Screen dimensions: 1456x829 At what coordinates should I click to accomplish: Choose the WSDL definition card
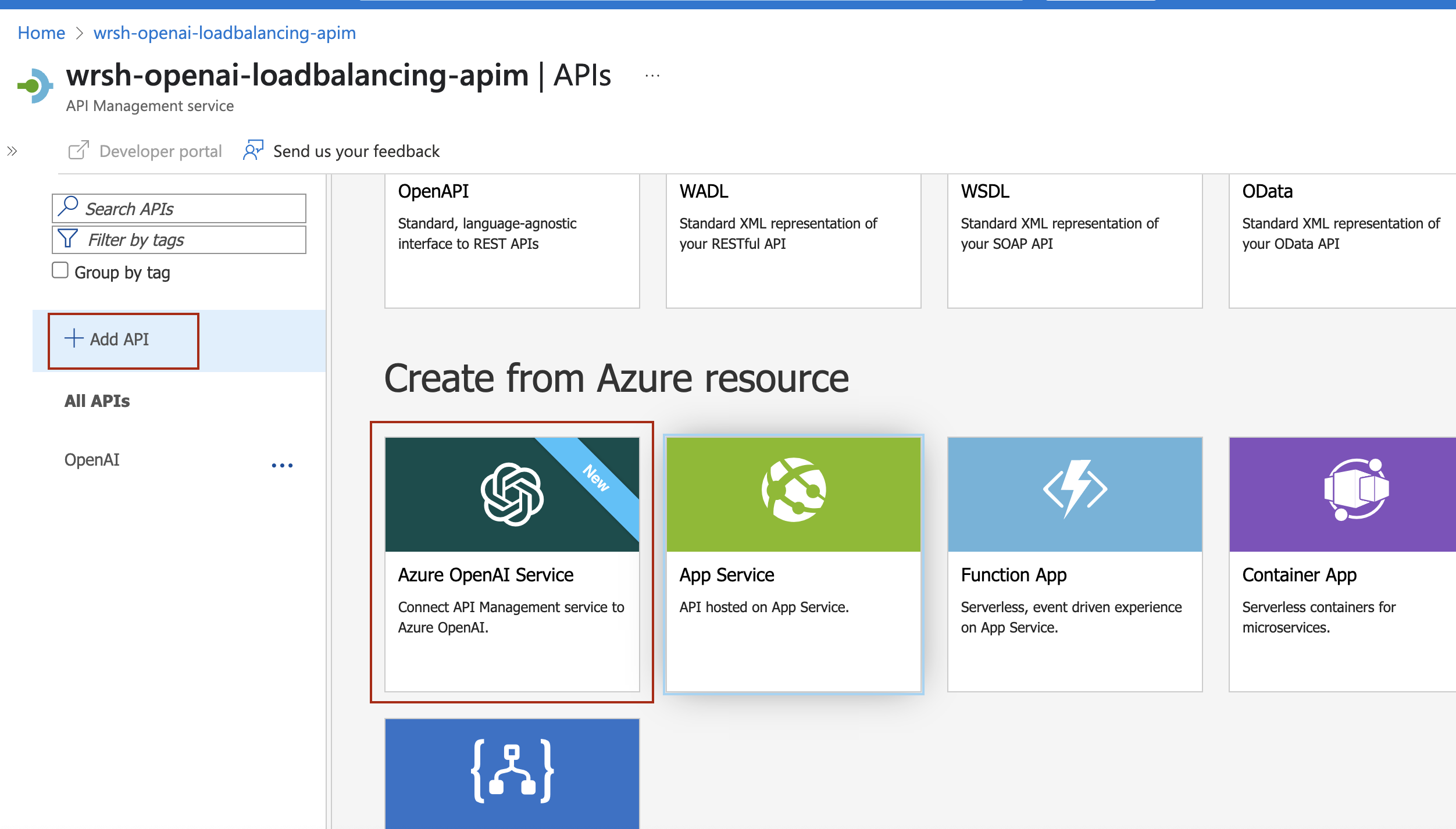(1075, 241)
